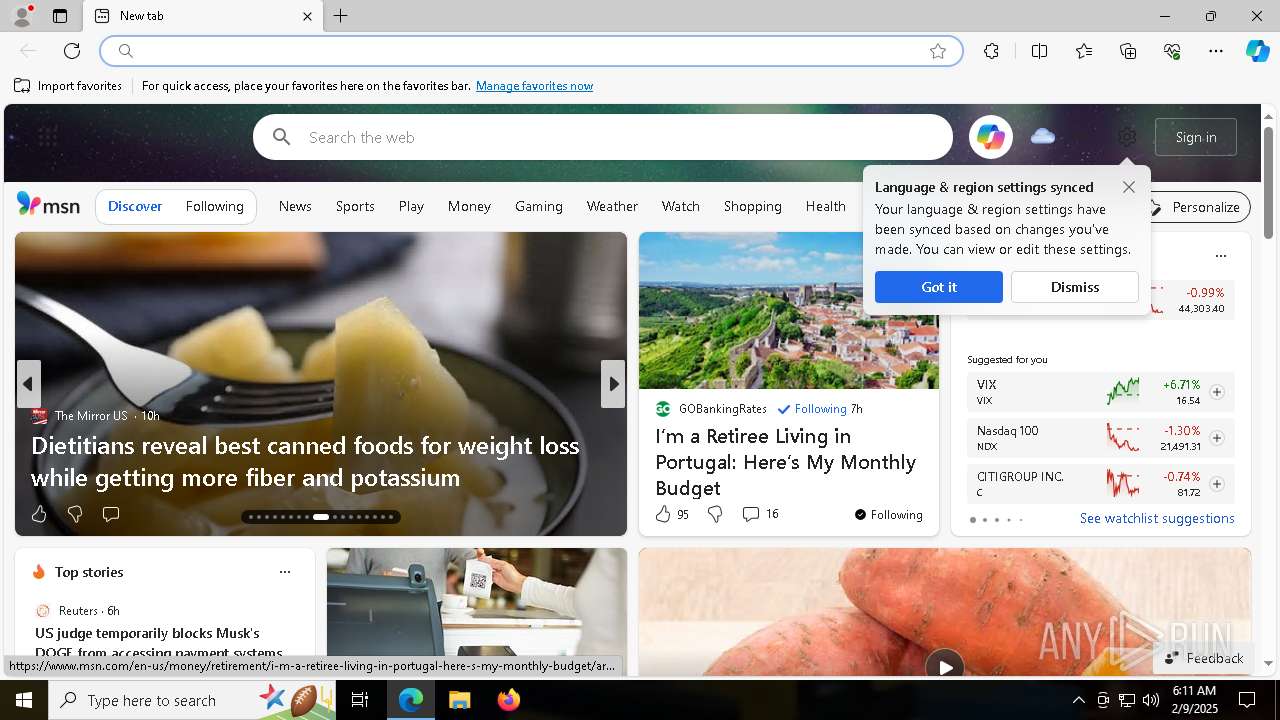Open the weather cloud icon
This screenshot has height=720, width=1280.
coord(1043,136)
